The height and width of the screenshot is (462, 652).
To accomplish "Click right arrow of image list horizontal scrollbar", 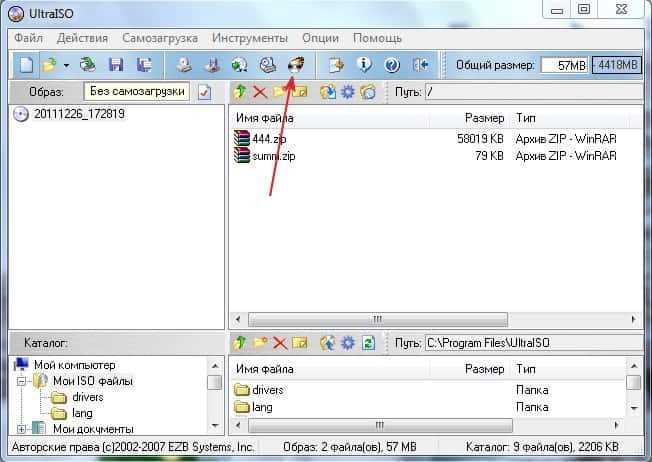I will click(633, 319).
